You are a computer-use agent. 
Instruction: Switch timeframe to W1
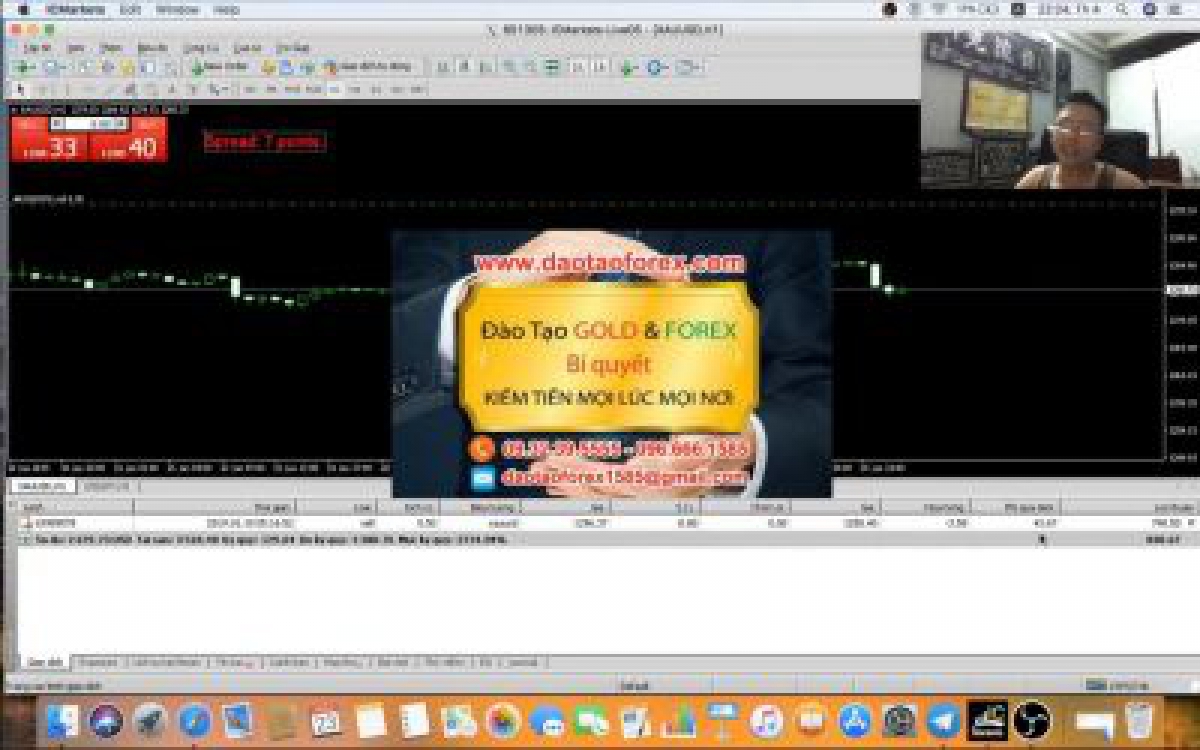tap(397, 90)
